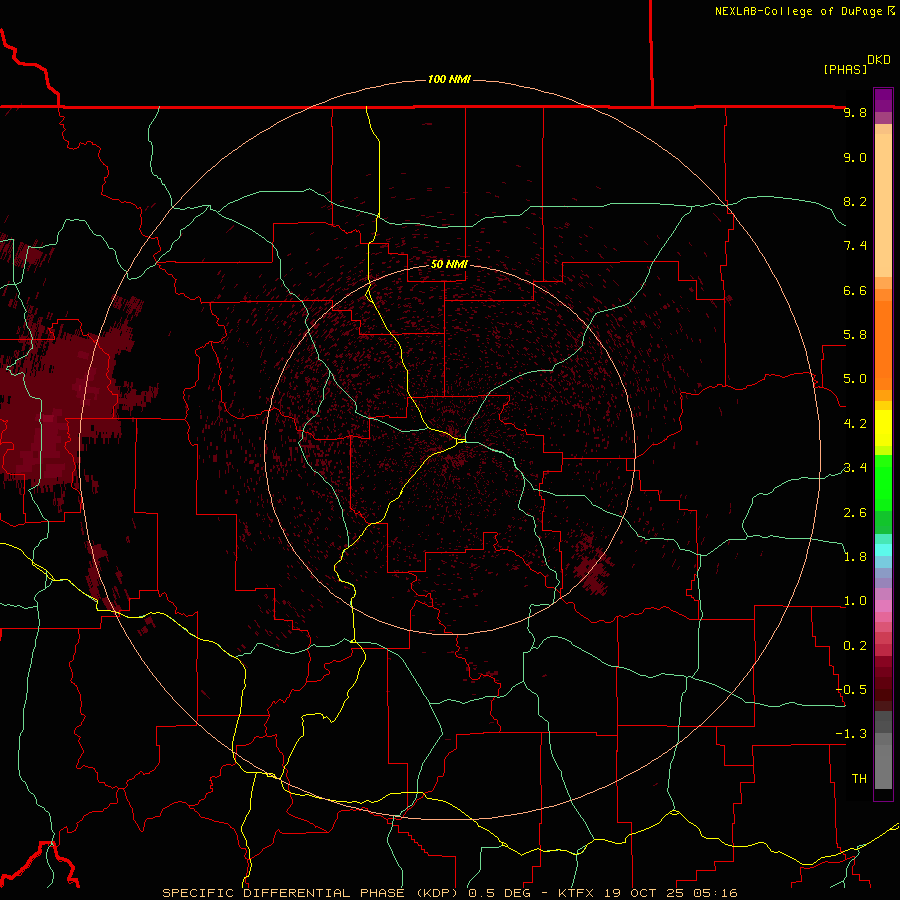Click the 5.8 value on color scale
900x900 pixels.
(x=855, y=335)
